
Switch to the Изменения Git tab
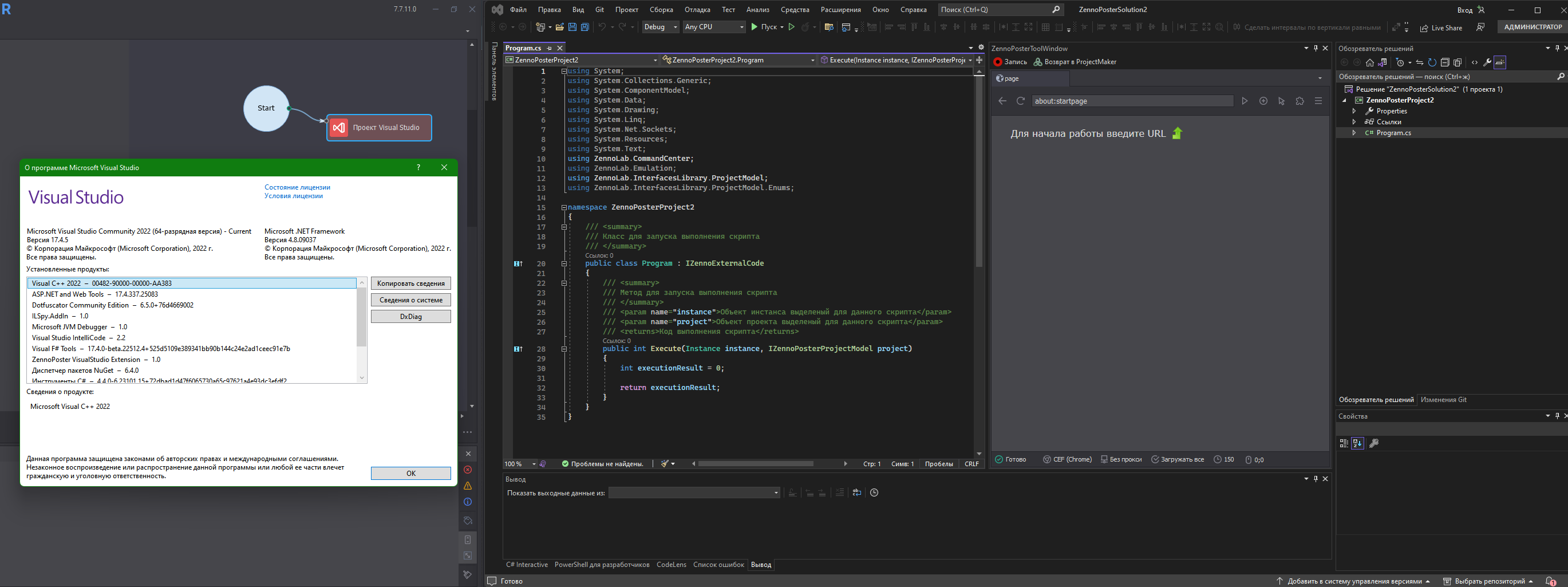1443,400
